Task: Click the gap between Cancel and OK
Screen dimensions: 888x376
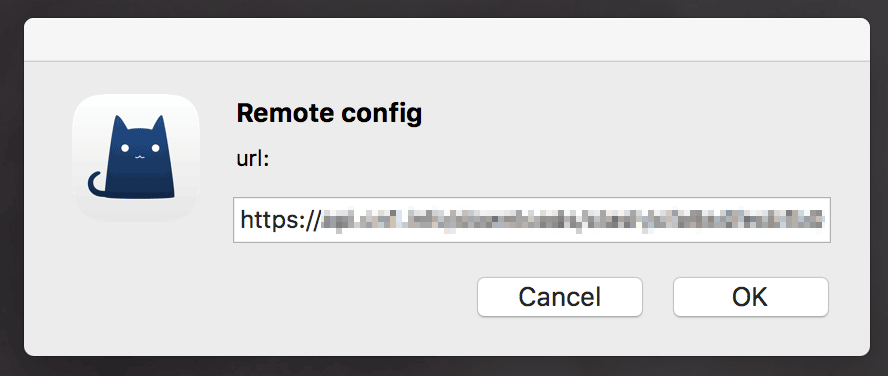Action: click(658, 297)
